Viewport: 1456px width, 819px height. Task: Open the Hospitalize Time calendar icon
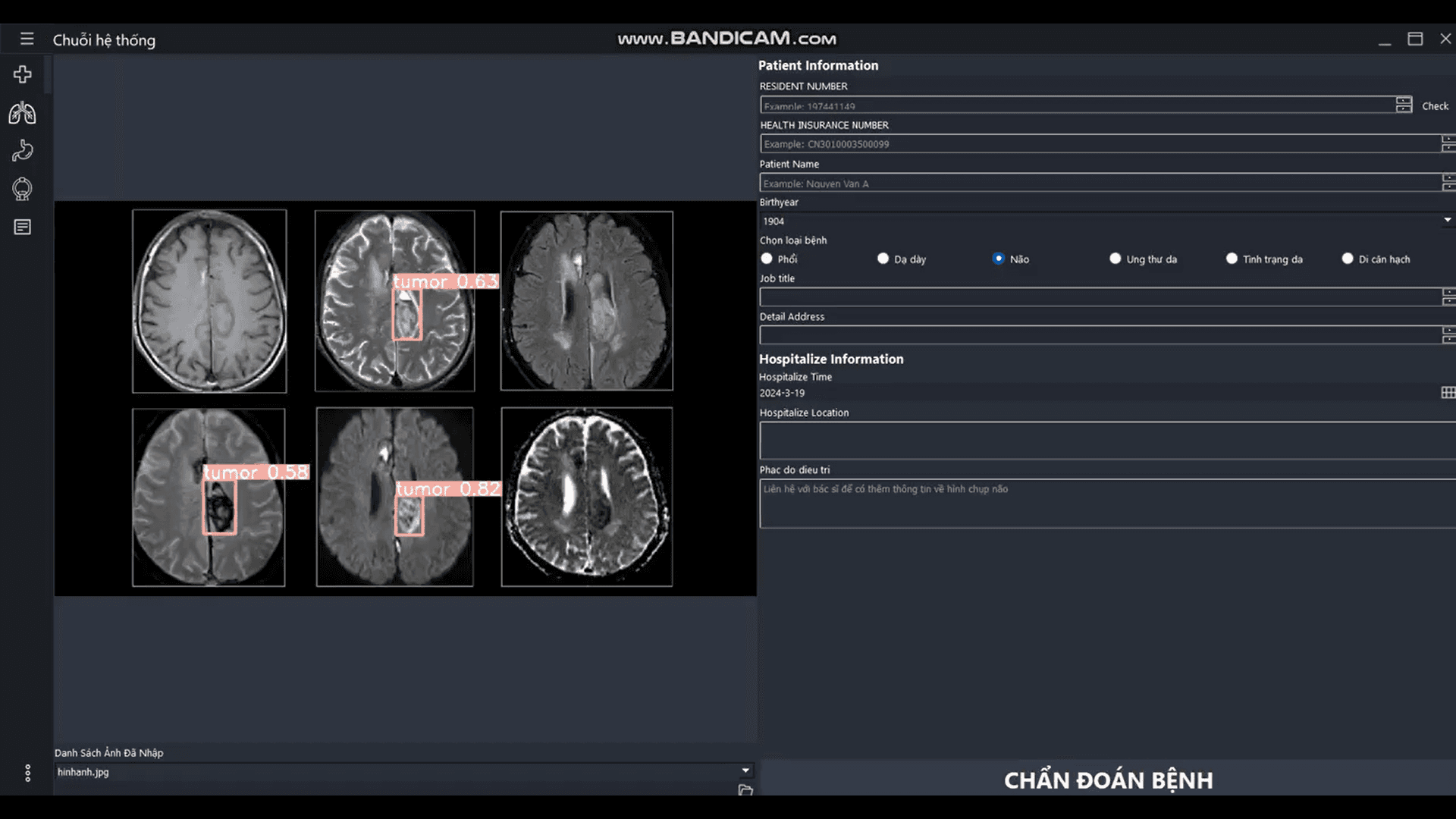coord(1448,392)
